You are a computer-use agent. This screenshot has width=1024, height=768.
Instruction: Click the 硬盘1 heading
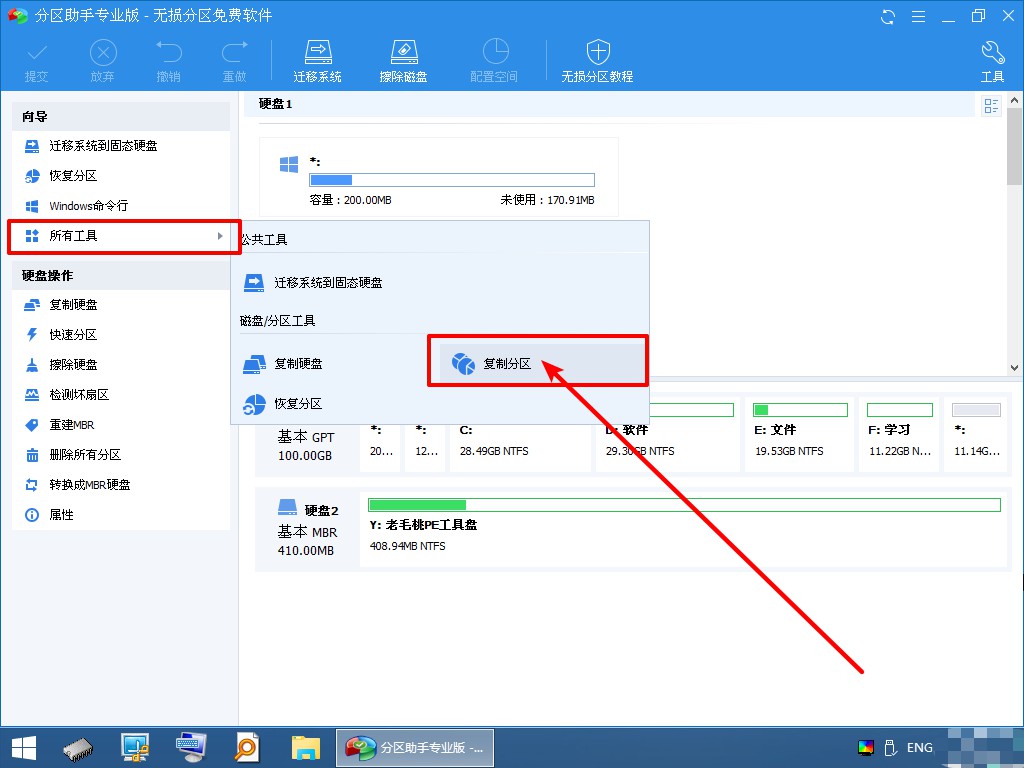coord(276,104)
